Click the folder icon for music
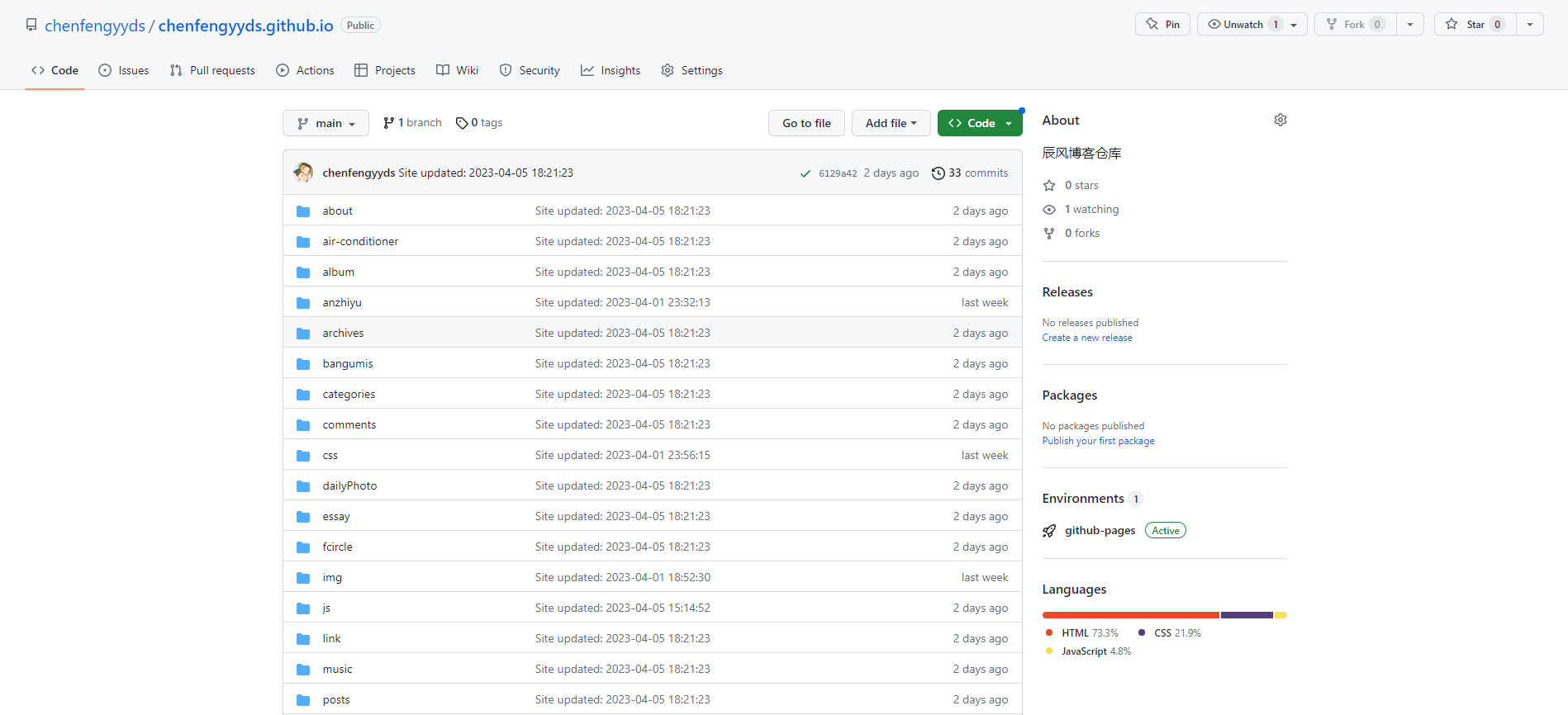The height and width of the screenshot is (715, 1568). (303, 670)
